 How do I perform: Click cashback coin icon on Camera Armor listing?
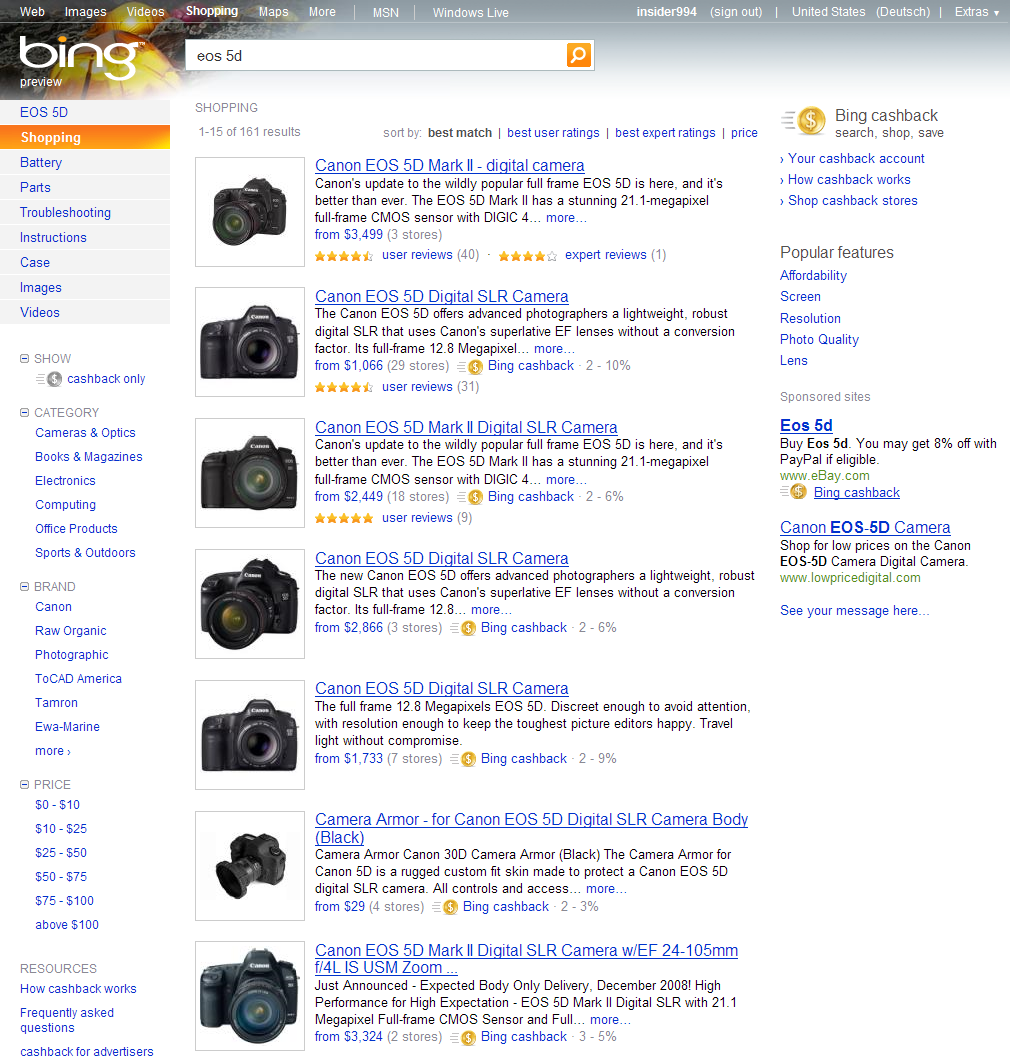pos(448,907)
